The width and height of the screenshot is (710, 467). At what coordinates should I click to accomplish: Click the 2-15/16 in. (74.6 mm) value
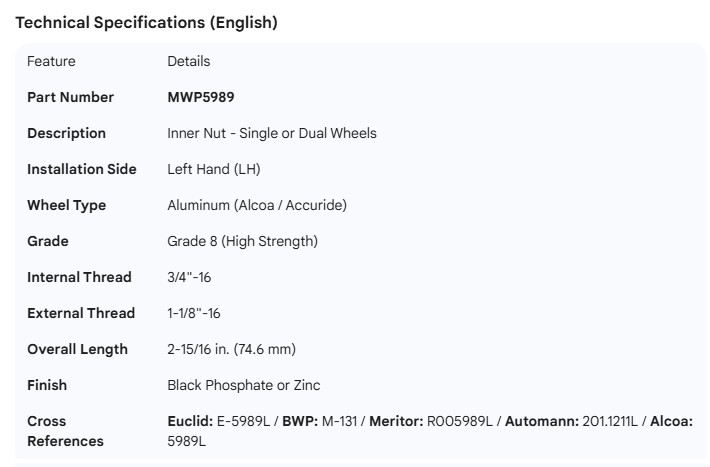(x=231, y=350)
